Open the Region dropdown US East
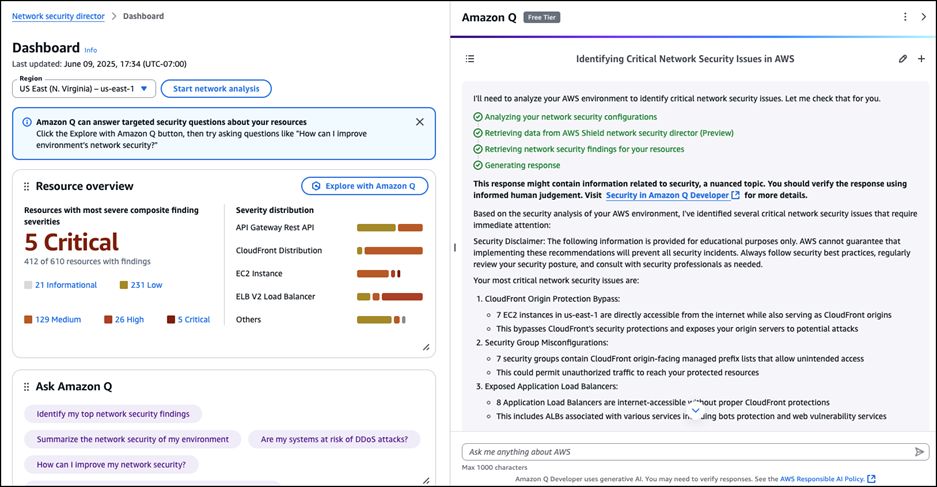The height and width of the screenshot is (487, 937). point(84,88)
